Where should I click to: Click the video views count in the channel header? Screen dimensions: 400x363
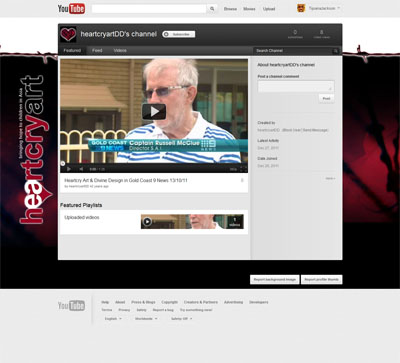(322, 34)
